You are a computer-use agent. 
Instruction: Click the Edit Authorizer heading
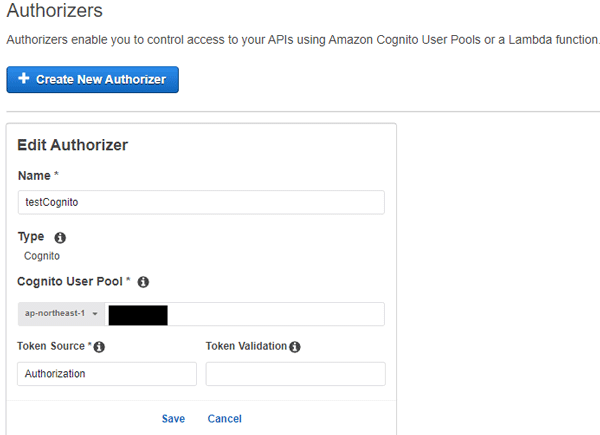tap(73, 145)
